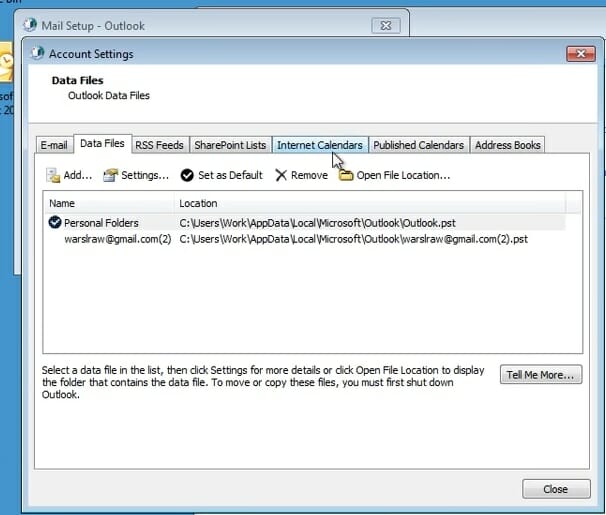Screen dimensions: 606x515
Task: Click the Account Settings title bar icon
Action: click(37, 53)
